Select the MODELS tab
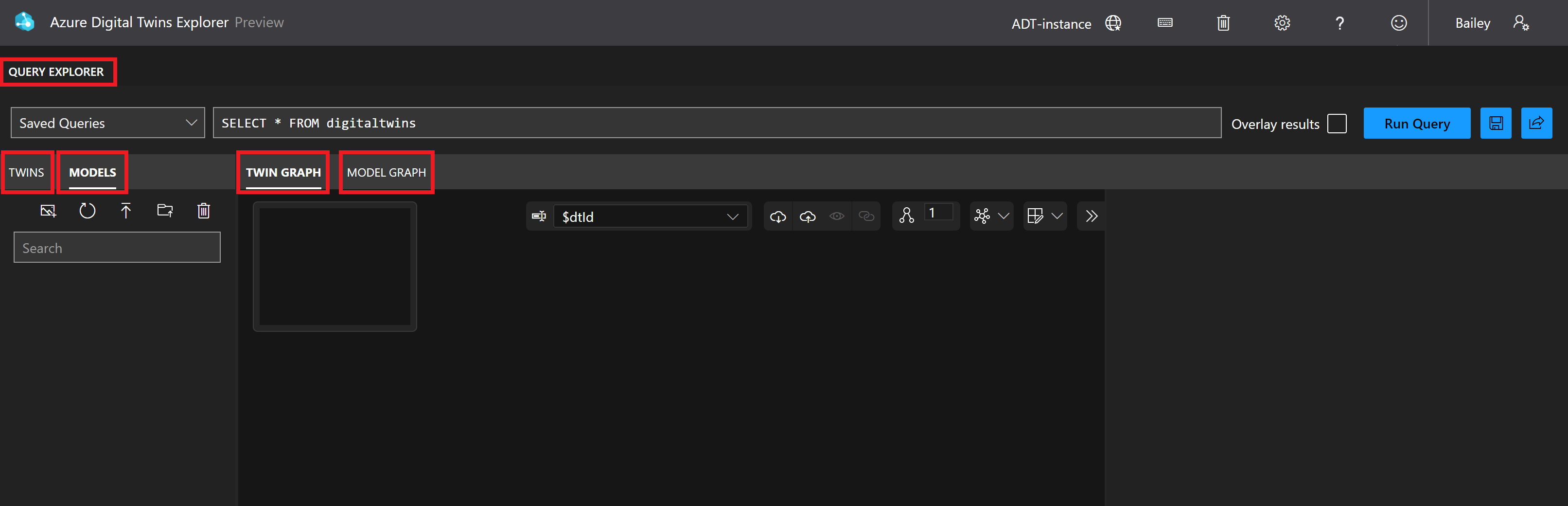 point(92,172)
